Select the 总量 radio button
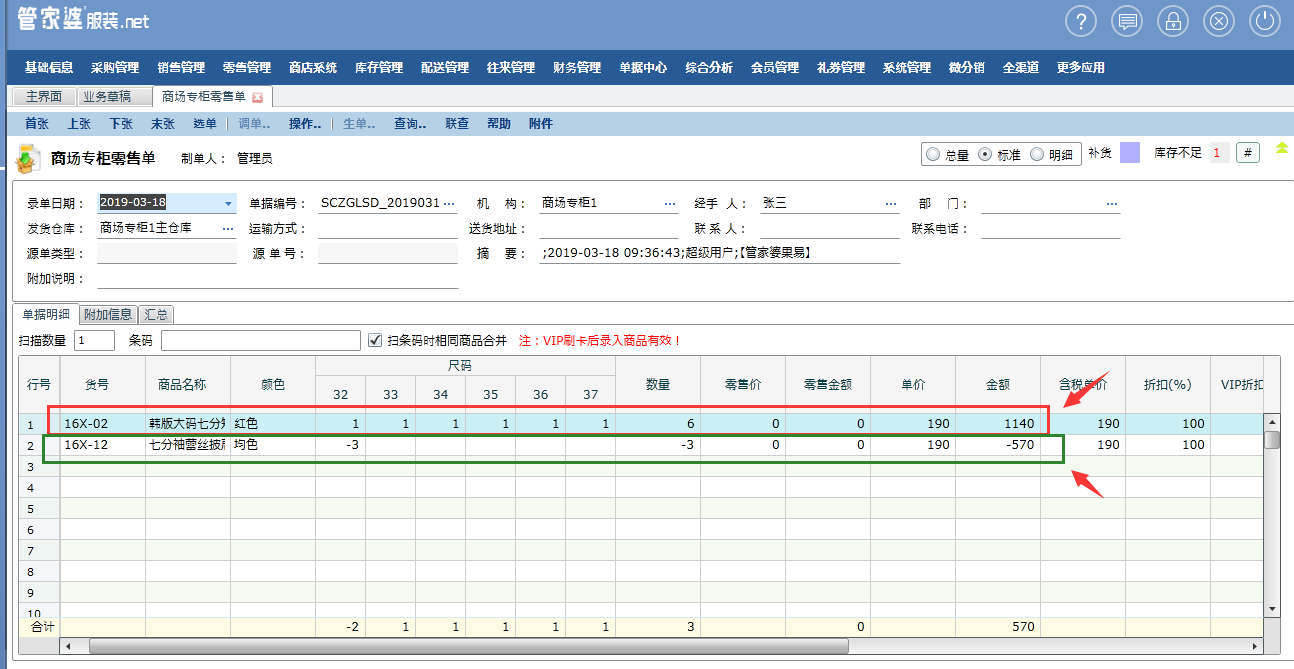The width and height of the screenshot is (1294, 669). click(933, 155)
